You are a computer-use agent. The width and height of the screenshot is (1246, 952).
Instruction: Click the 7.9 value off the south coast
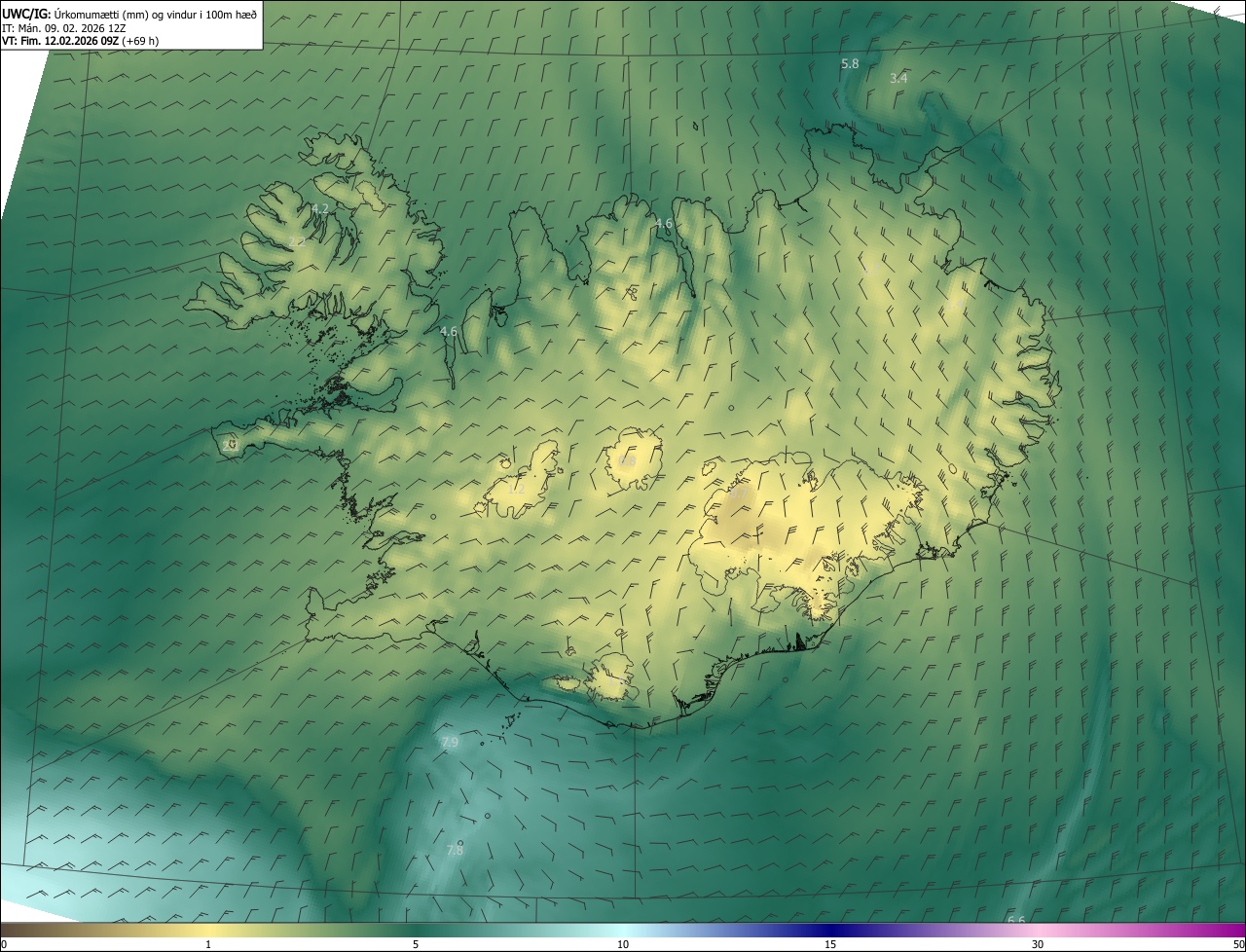pos(449,743)
